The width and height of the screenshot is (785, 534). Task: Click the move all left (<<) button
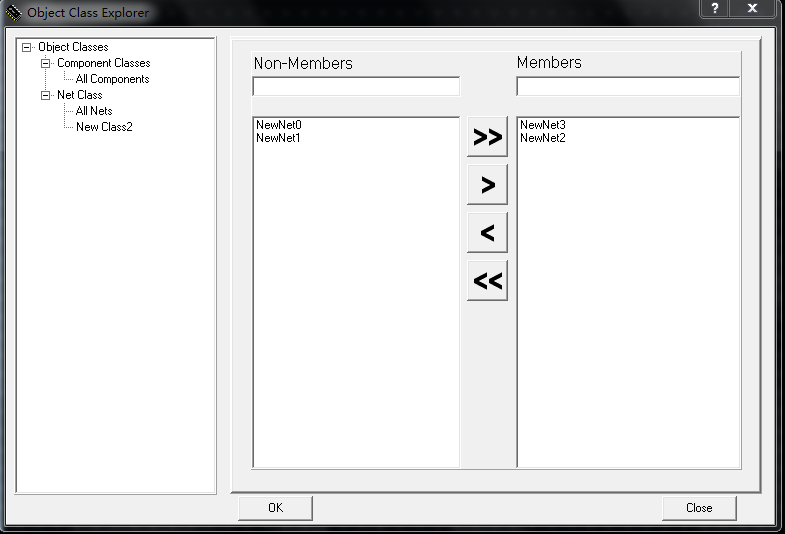(487, 281)
